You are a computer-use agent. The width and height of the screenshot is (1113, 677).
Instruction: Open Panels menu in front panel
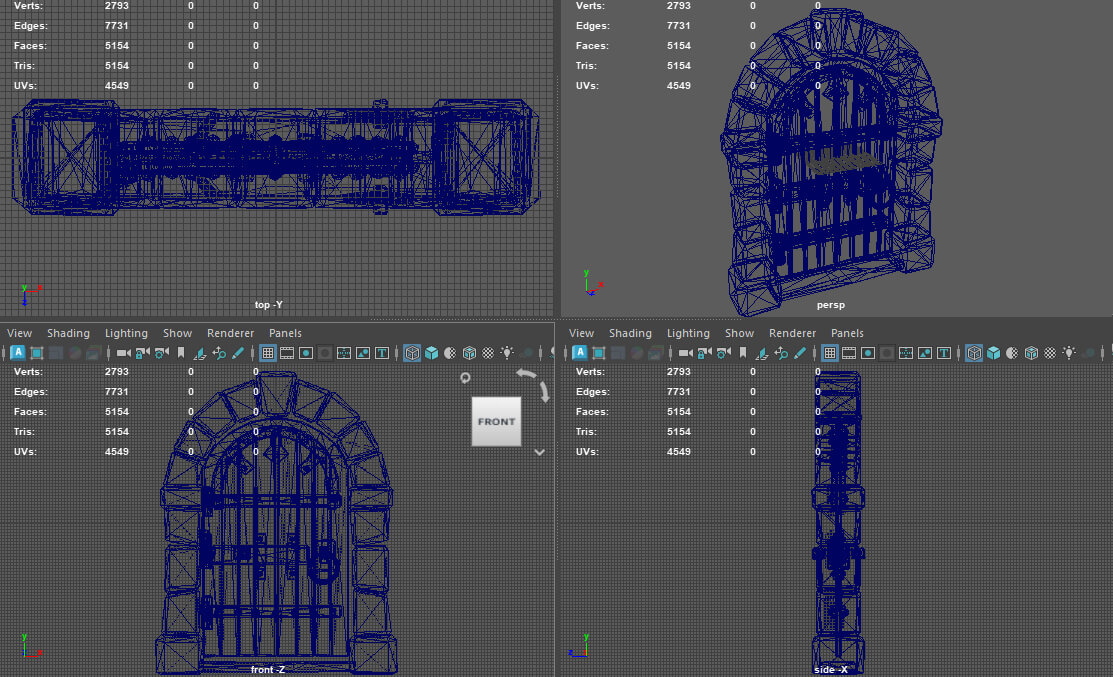(x=285, y=333)
